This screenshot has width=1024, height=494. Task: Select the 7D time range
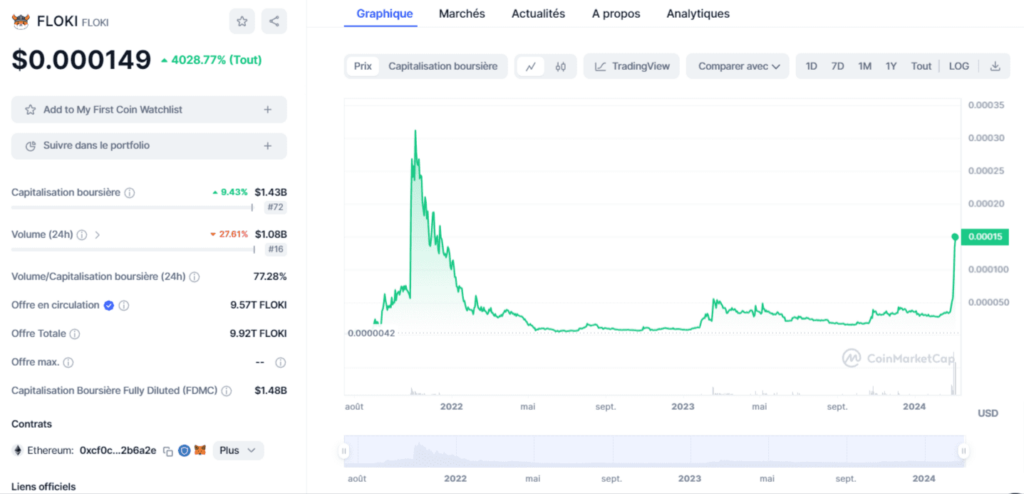837,67
